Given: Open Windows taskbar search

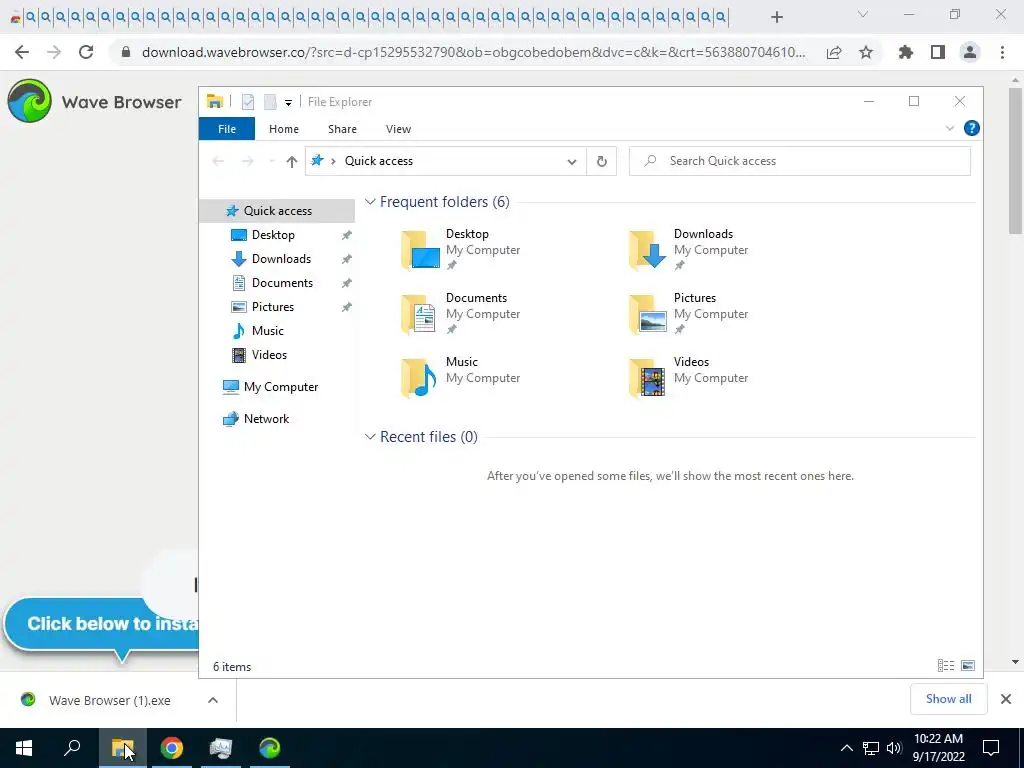Looking at the screenshot, I should tap(72, 748).
